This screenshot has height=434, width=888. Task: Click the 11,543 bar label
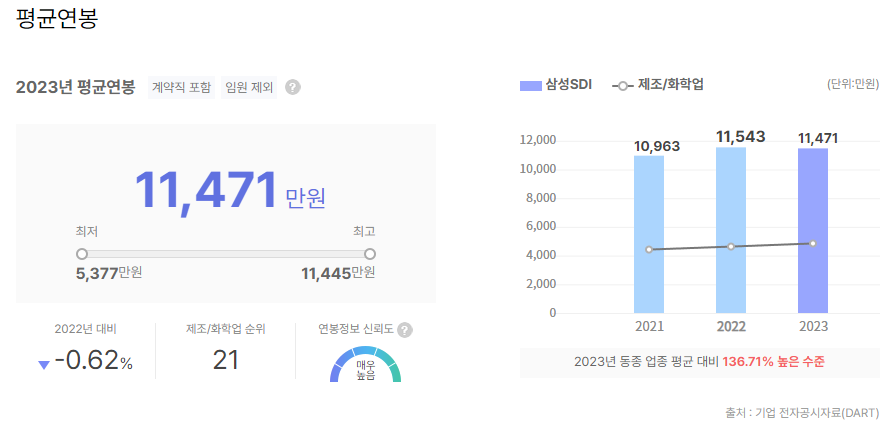click(x=741, y=137)
